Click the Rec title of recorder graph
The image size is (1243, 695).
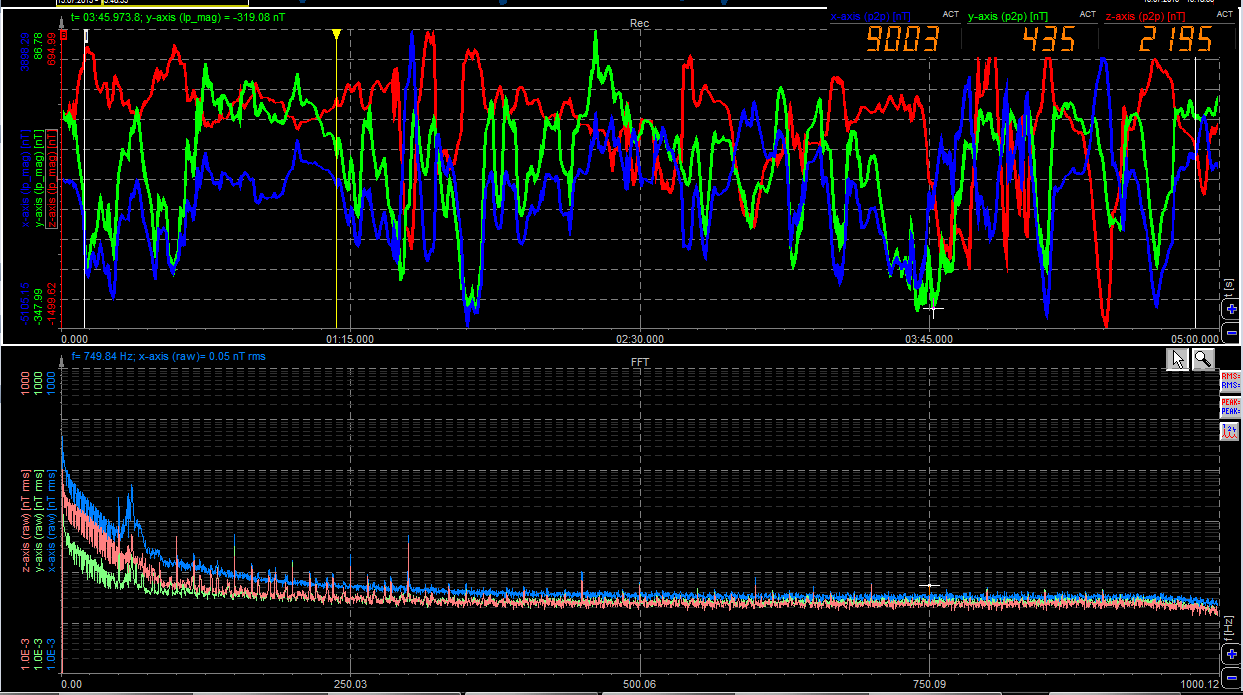(x=639, y=23)
